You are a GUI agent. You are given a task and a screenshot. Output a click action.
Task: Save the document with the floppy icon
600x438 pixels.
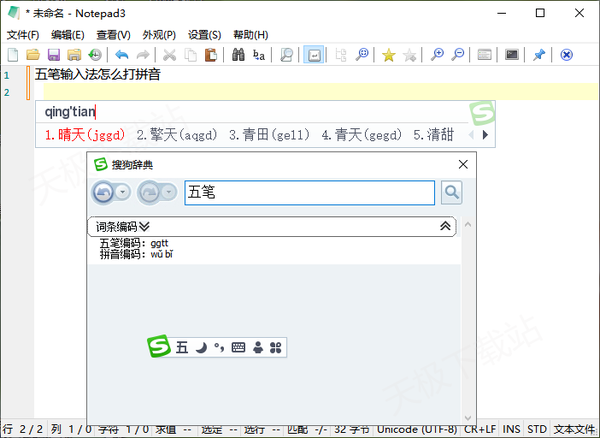54,55
